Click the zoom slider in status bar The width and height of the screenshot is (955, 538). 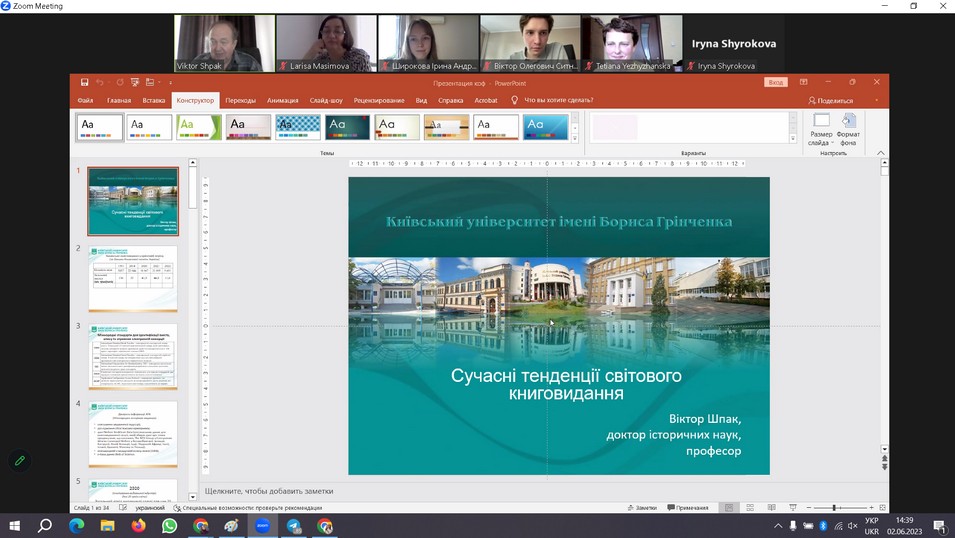[834, 508]
